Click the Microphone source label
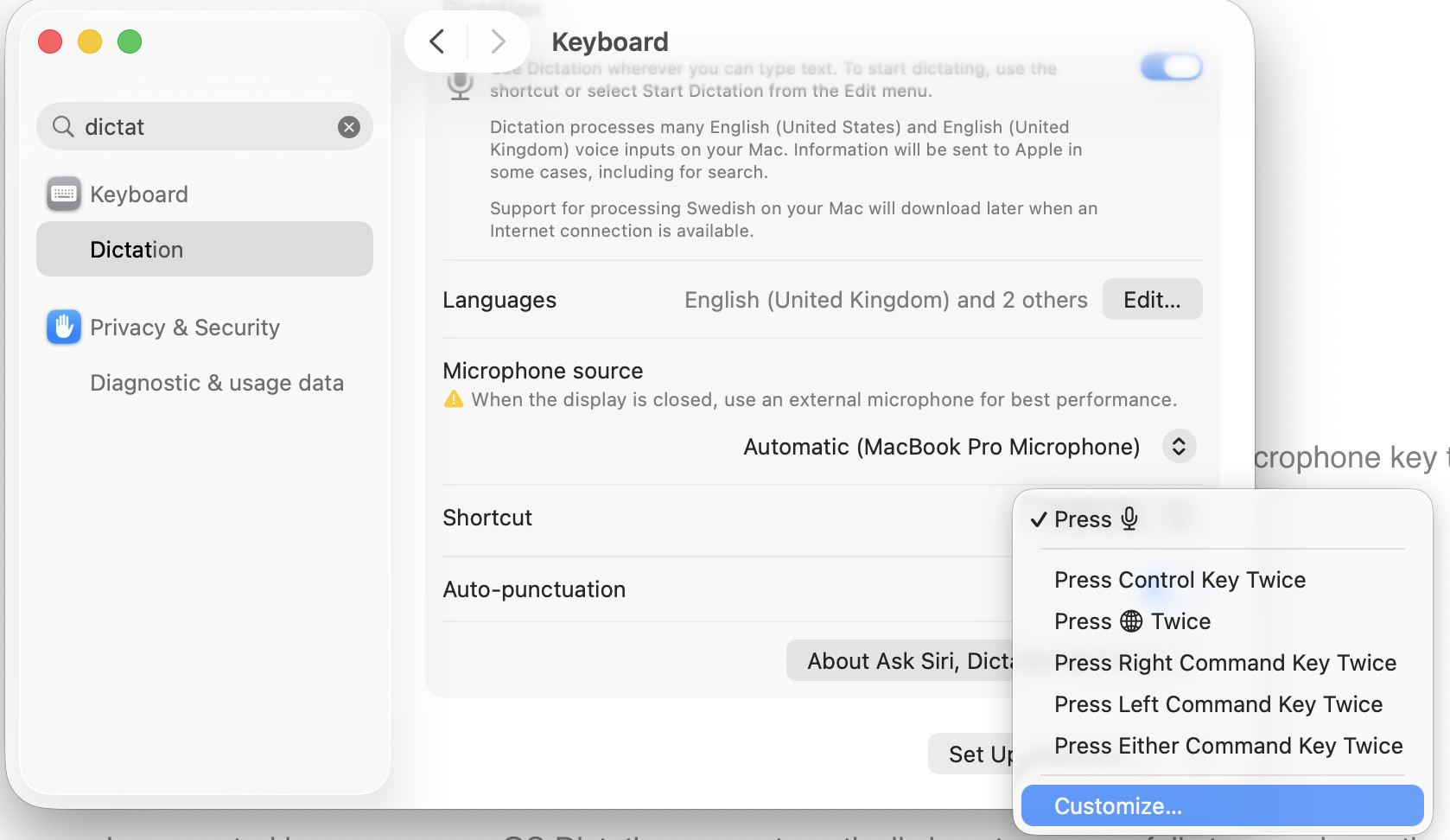This screenshot has width=1450, height=840. (543, 371)
